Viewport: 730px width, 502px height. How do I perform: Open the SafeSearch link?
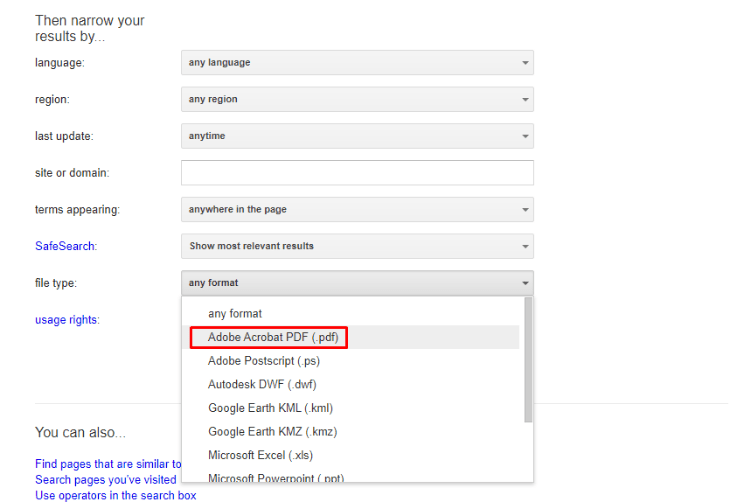(x=66, y=246)
